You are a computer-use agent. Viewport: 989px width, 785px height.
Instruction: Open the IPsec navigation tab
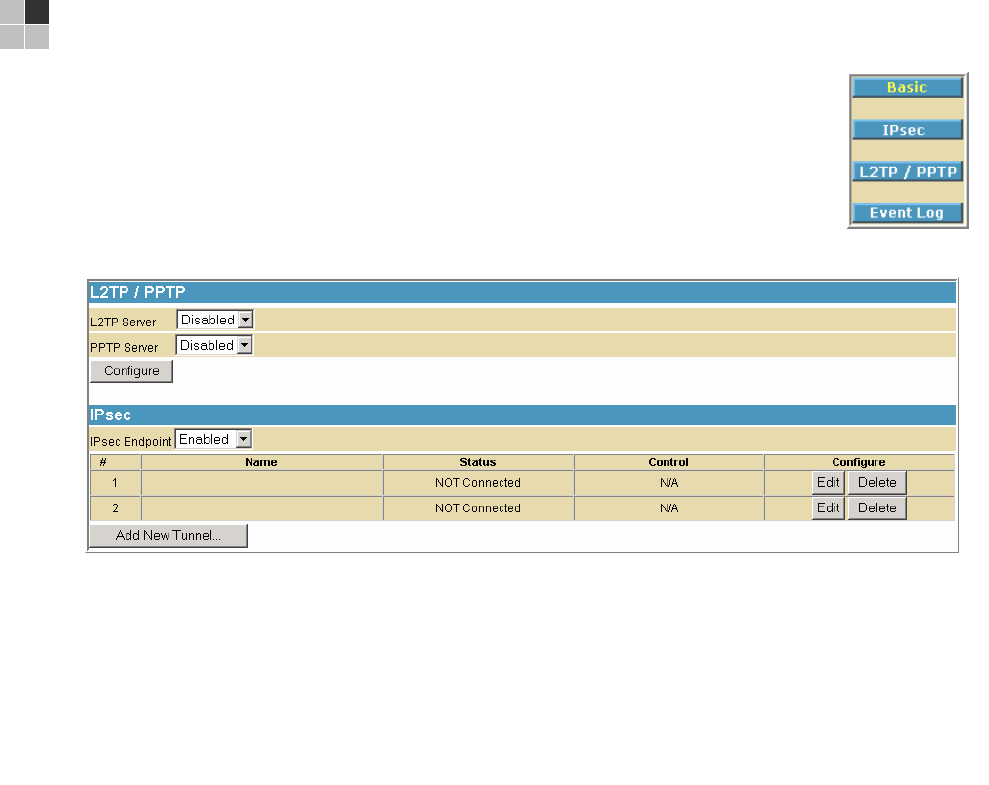click(907, 130)
